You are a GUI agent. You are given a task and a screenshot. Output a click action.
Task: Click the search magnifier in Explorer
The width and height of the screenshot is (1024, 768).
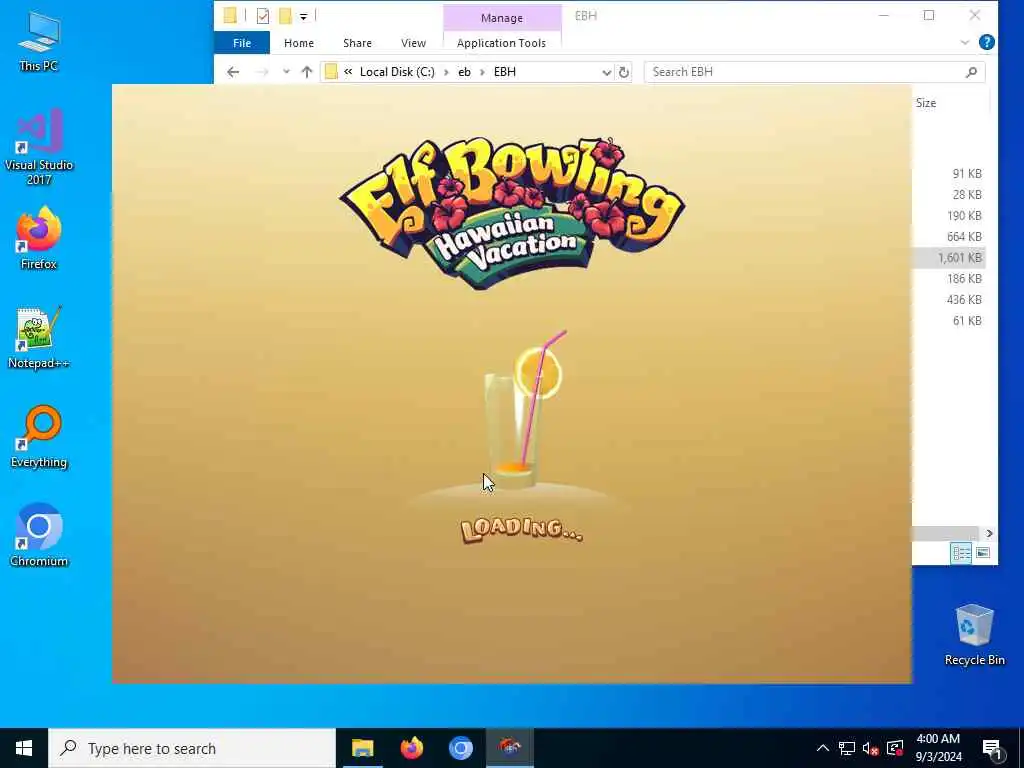click(971, 72)
